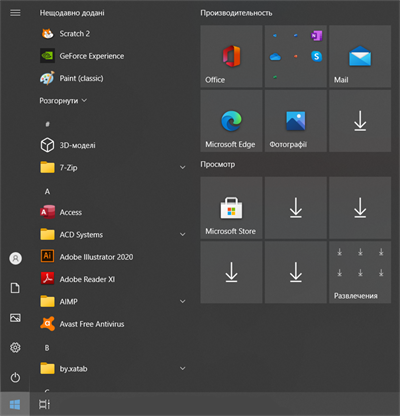400x416 pixels.
Task: Open Avast Free Antivirus
Action: [82, 324]
